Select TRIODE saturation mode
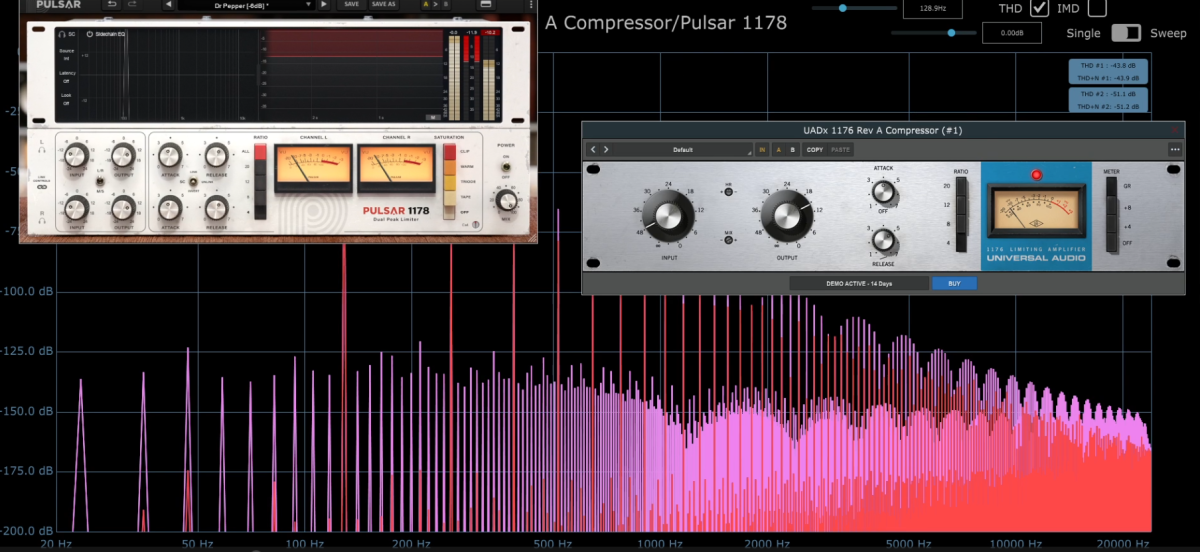1200x552 pixels. pos(449,182)
